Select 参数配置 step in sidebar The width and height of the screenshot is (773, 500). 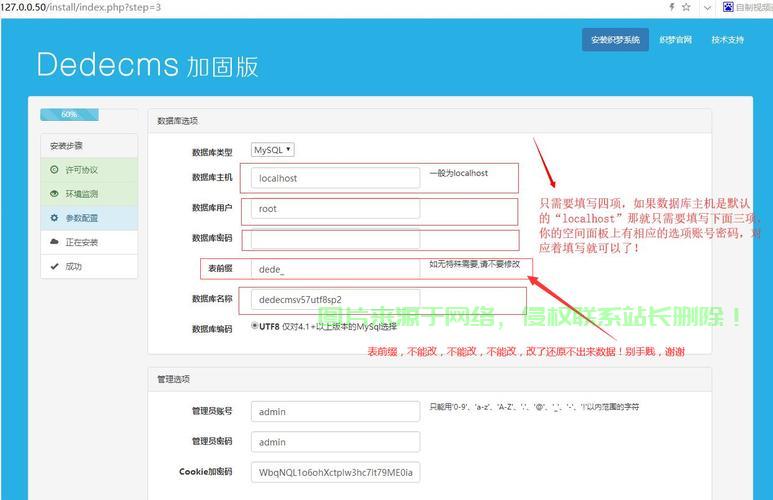[x=89, y=218]
